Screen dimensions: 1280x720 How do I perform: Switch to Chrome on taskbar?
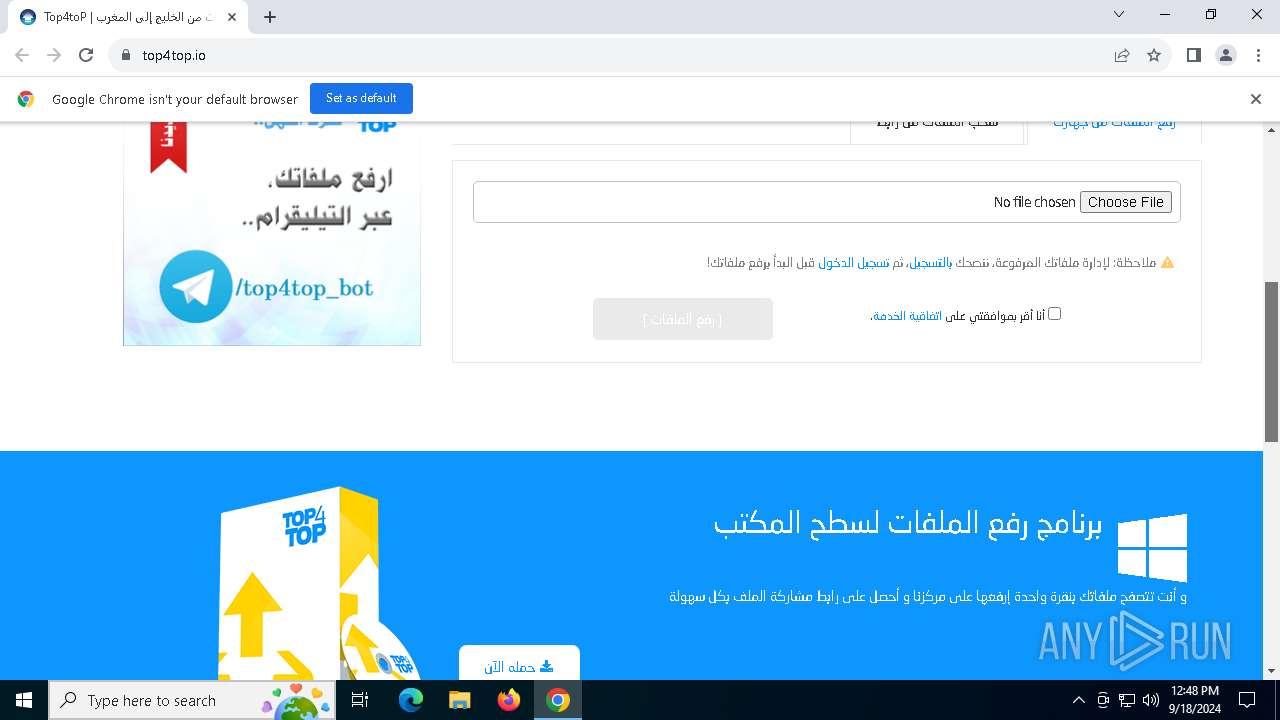point(558,700)
